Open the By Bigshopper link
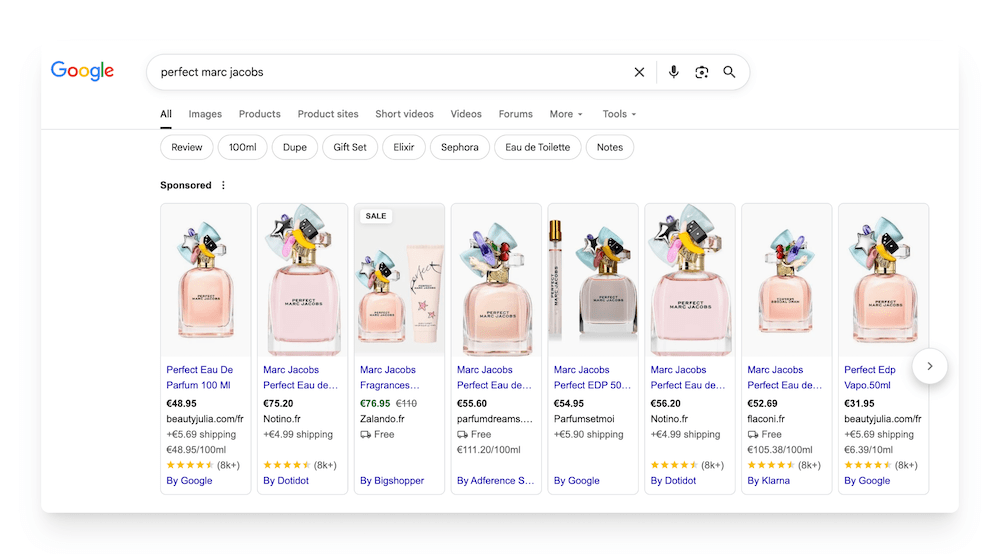This screenshot has width=1000, height=554. [x=391, y=481]
